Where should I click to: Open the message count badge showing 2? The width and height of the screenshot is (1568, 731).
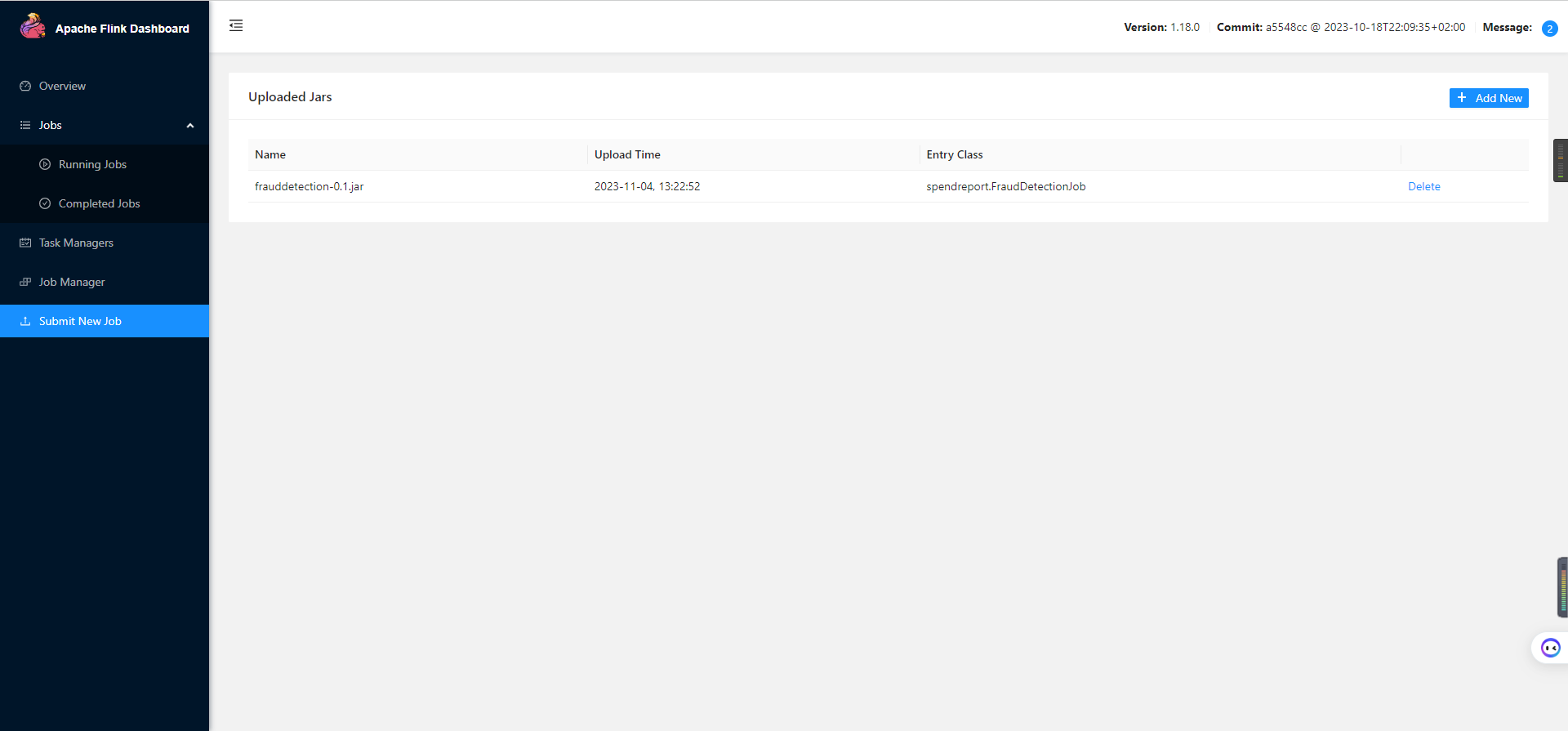click(1549, 29)
